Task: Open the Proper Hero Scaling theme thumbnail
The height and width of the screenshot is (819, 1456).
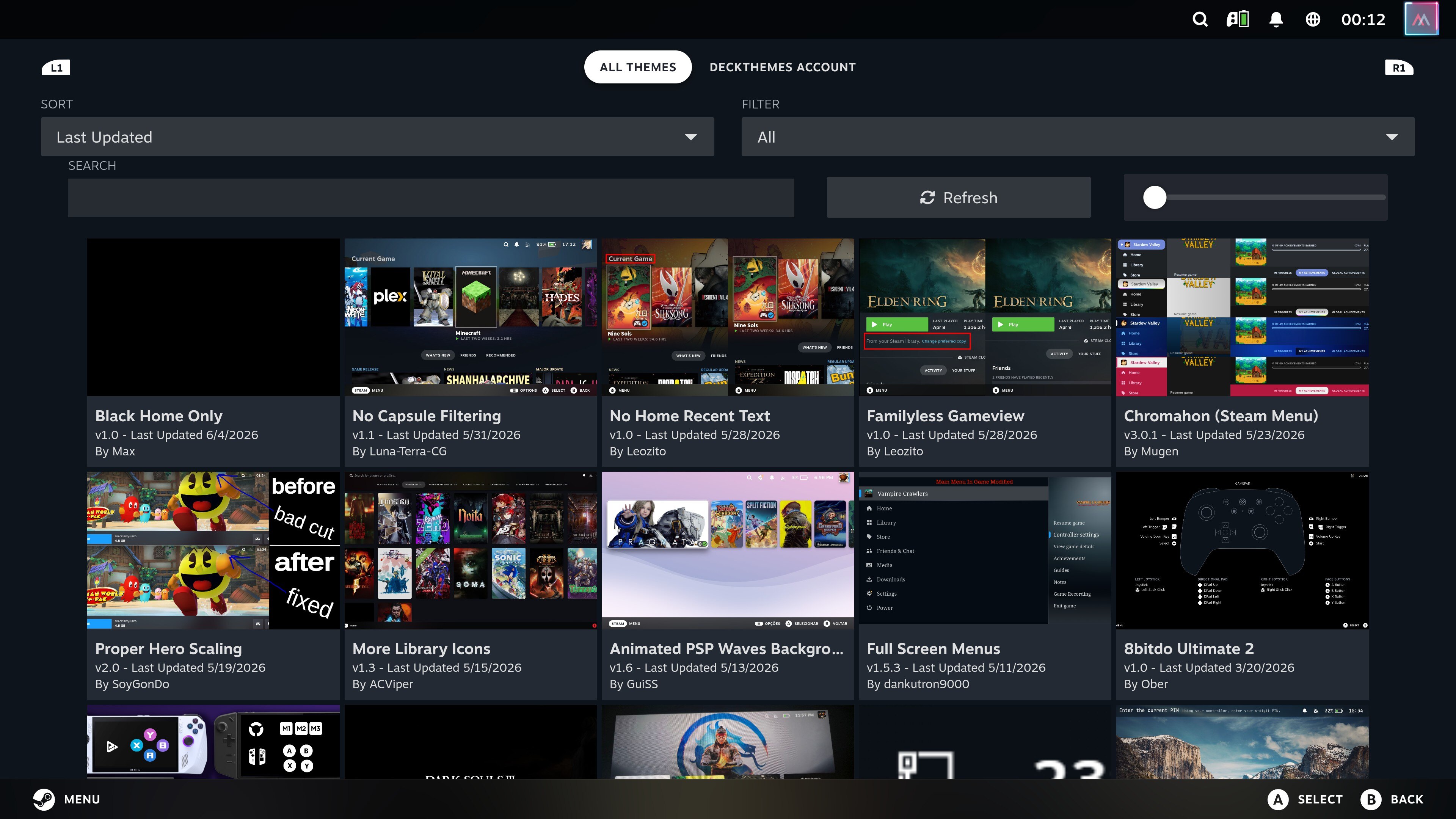Action: coord(213,551)
